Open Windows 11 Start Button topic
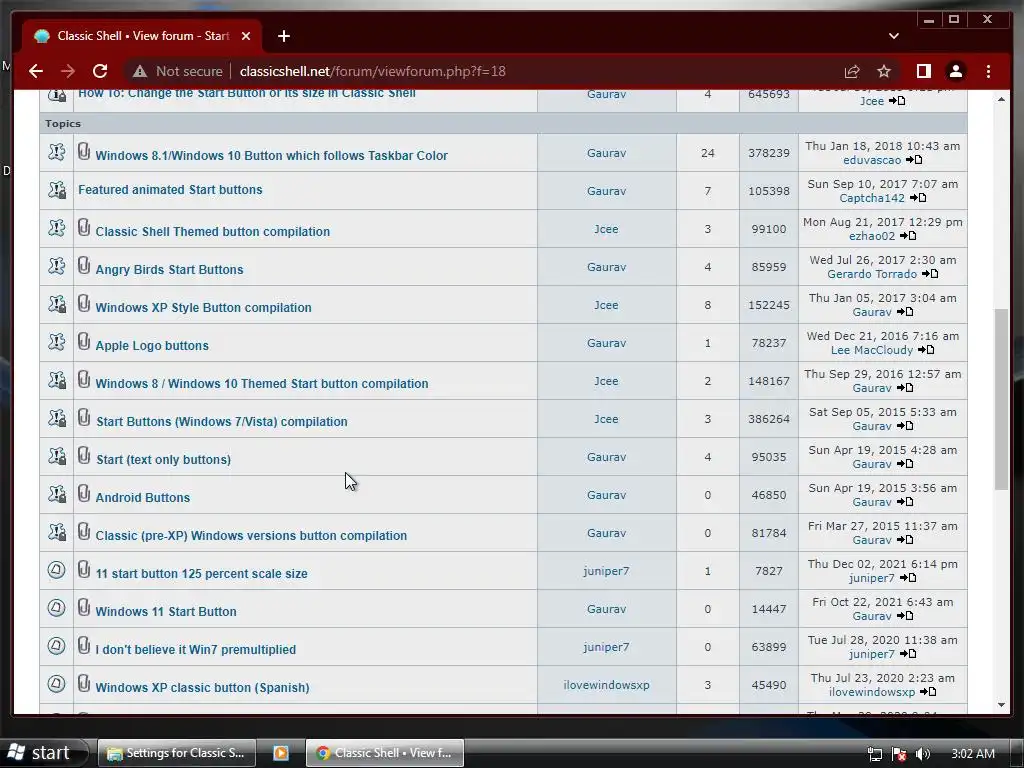 166,611
